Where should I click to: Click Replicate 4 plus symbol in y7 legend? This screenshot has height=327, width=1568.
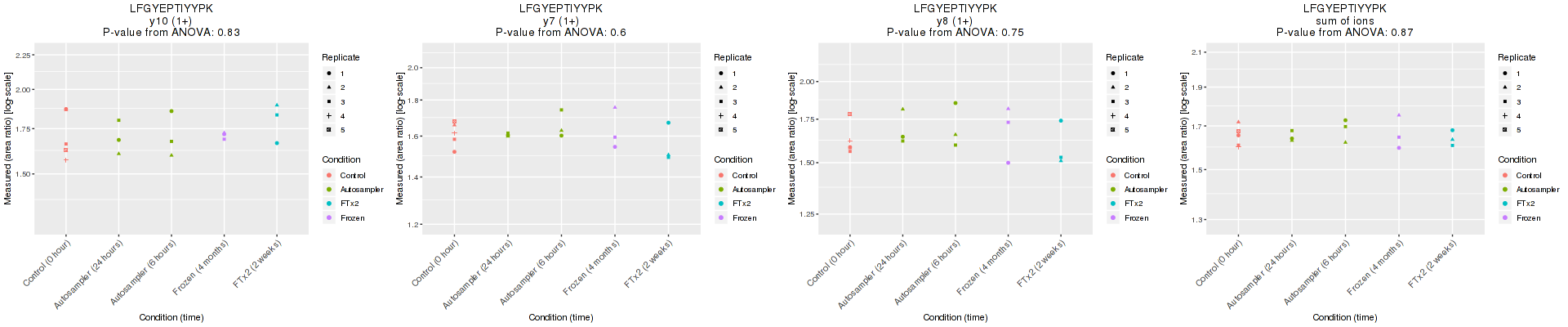pyautogui.click(x=721, y=115)
